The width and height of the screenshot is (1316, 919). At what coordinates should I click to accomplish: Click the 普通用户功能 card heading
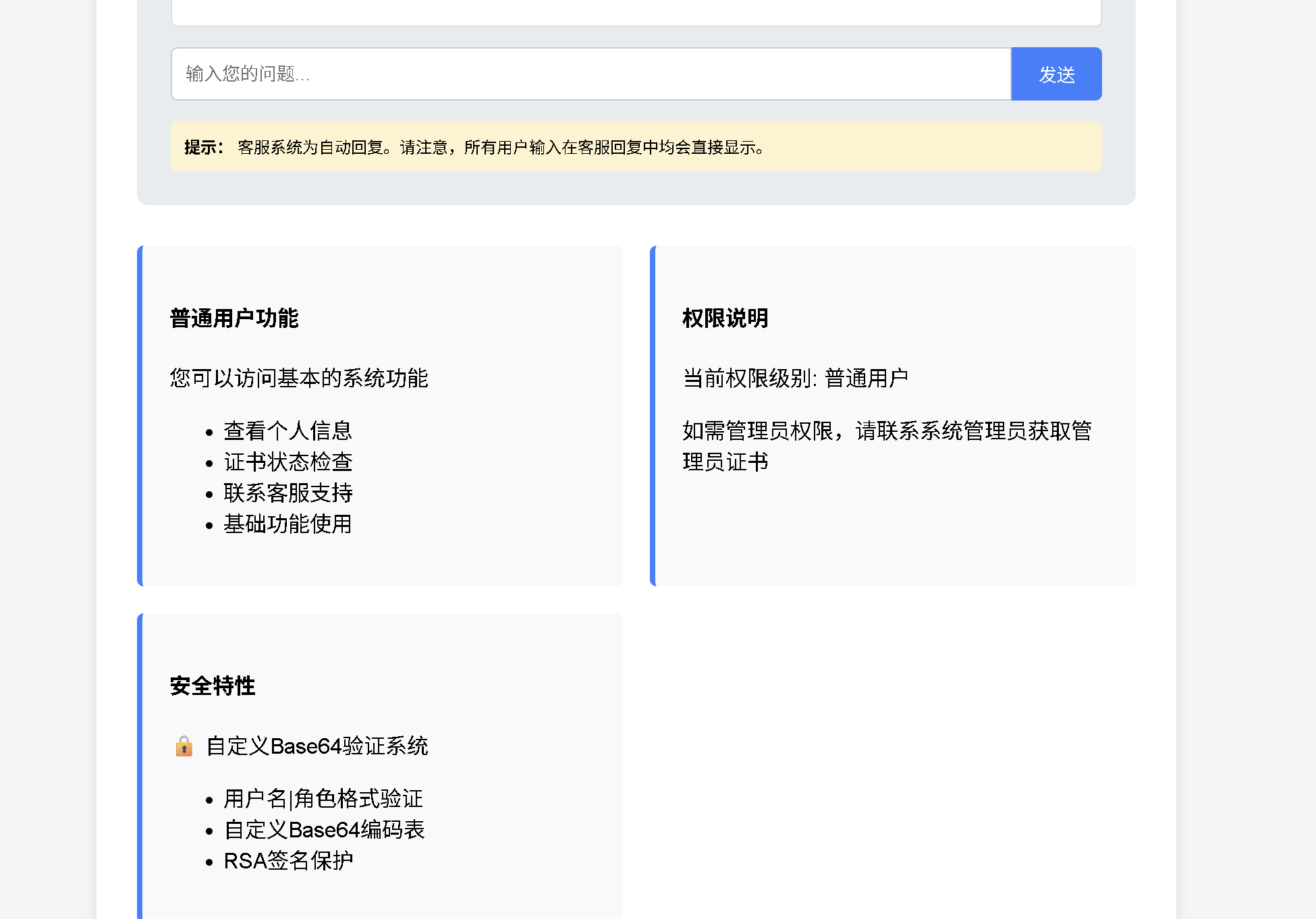(x=234, y=318)
